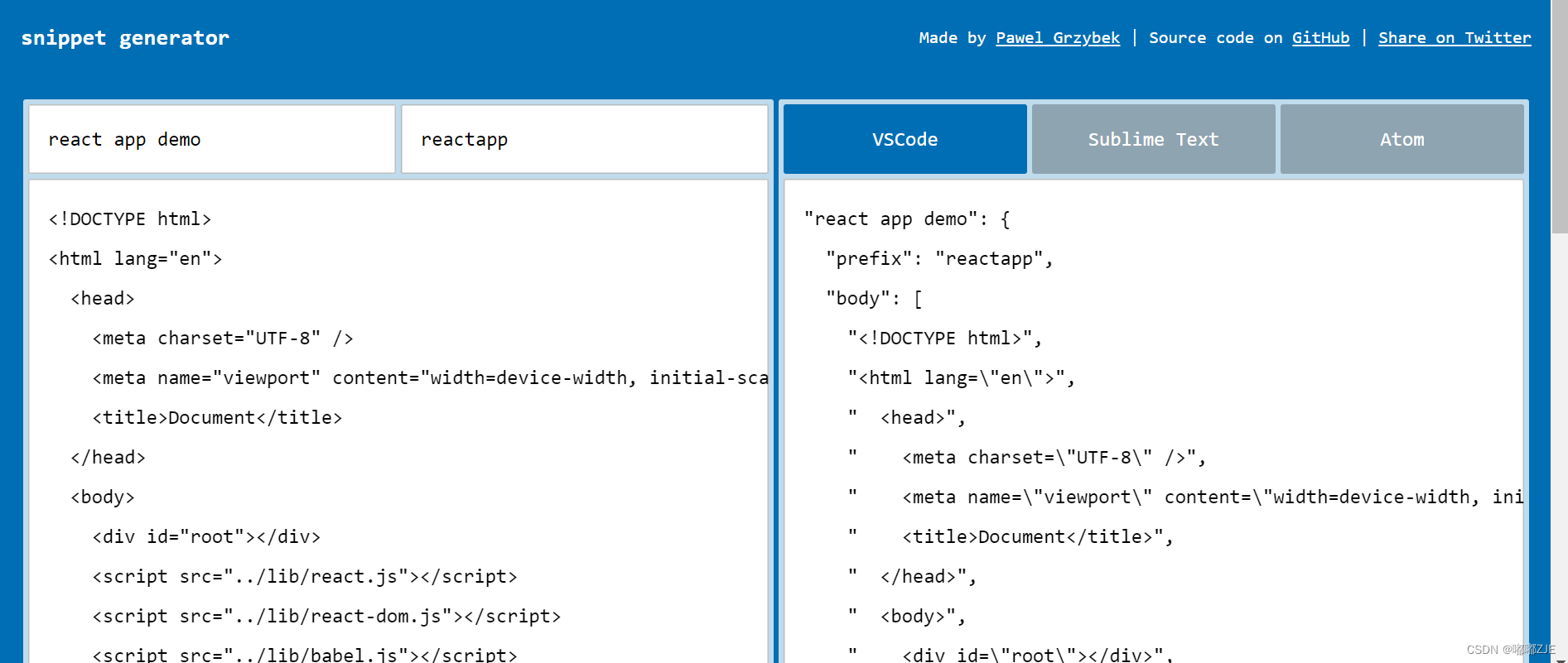The image size is (1568, 663).
Task: Click the '</head>' closing tag line in editor
Action: click(x=108, y=458)
